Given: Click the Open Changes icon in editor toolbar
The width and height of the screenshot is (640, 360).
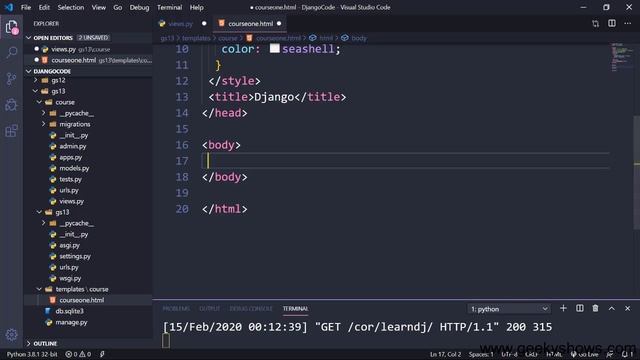Looking at the screenshot, I should coord(596,24).
